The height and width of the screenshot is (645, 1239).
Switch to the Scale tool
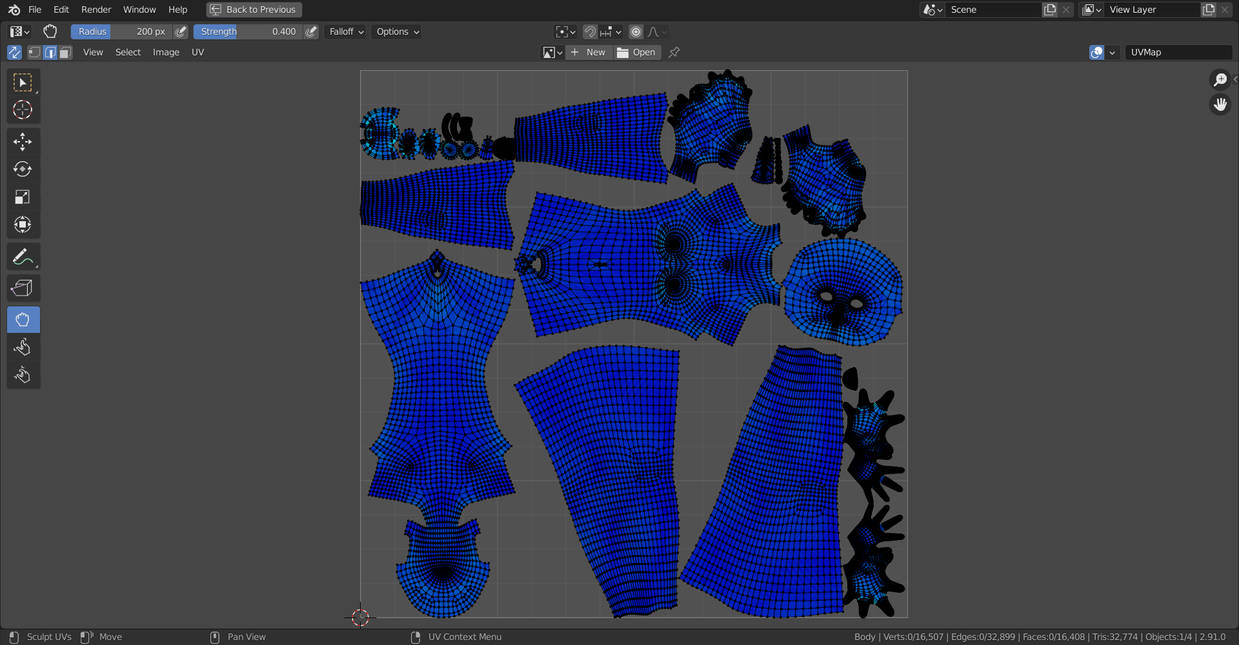(23, 197)
